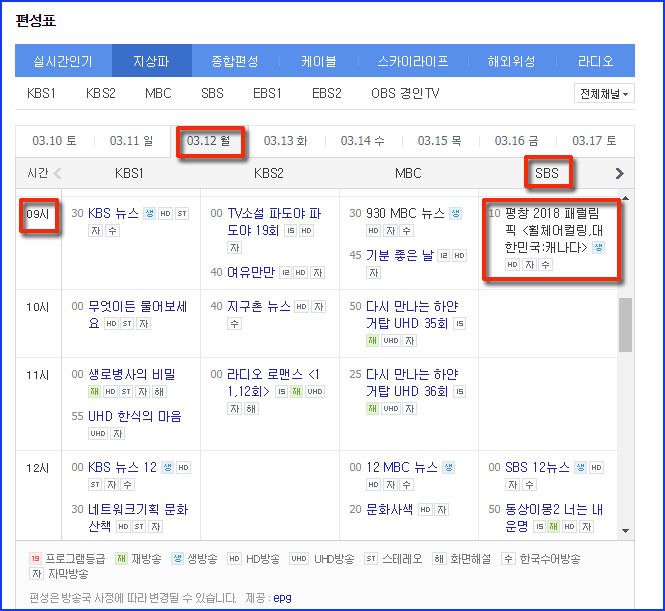Open the 12 MBC 뉴스 program
This screenshot has width=665, height=611.
click(402, 467)
